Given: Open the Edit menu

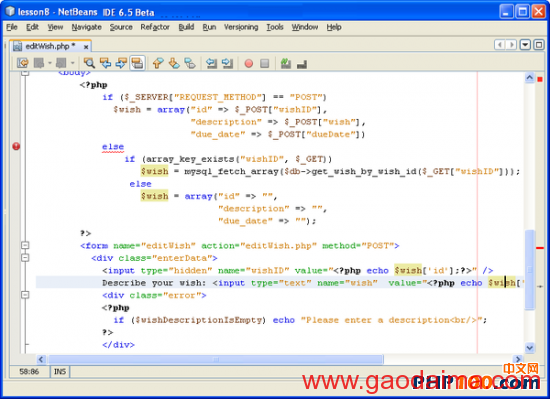Looking at the screenshot, I should click(32, 27).
